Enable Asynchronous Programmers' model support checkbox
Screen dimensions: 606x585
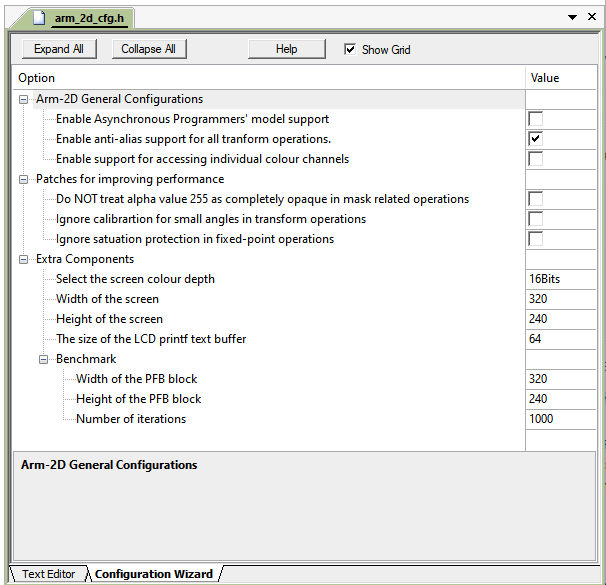[x=536, y=119]
